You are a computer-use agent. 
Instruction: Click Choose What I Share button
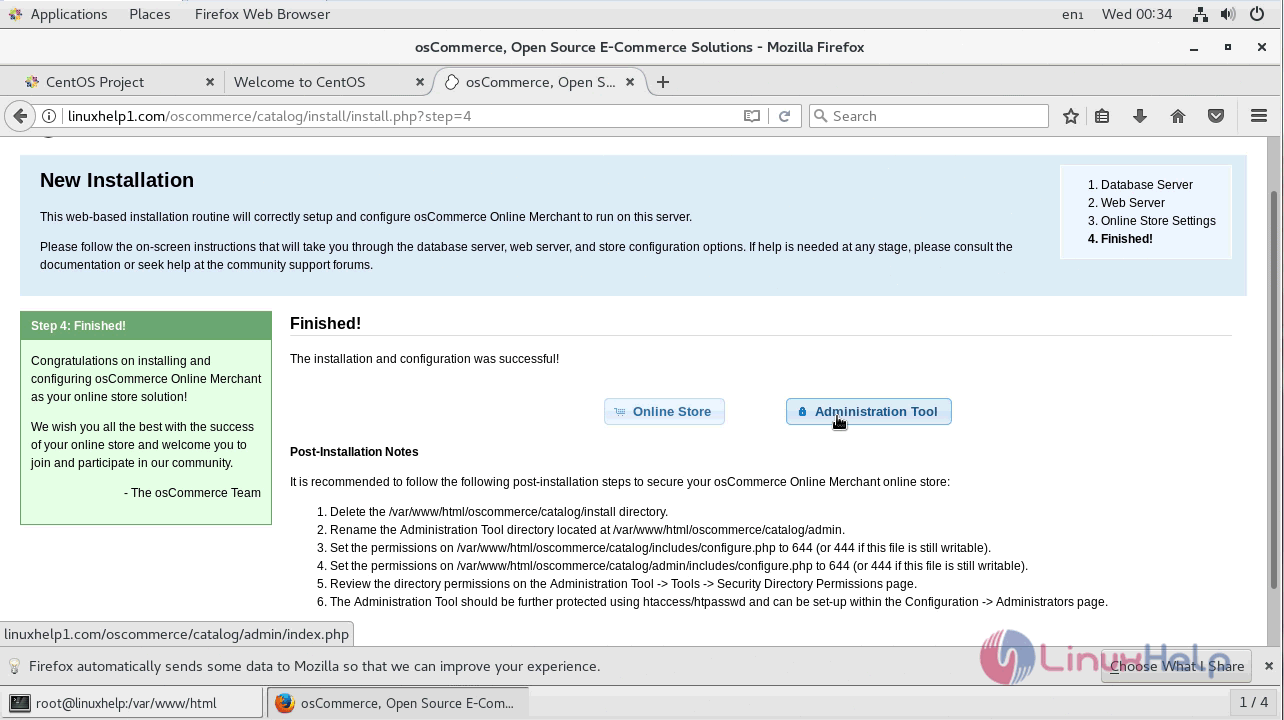click(1176, 666)
